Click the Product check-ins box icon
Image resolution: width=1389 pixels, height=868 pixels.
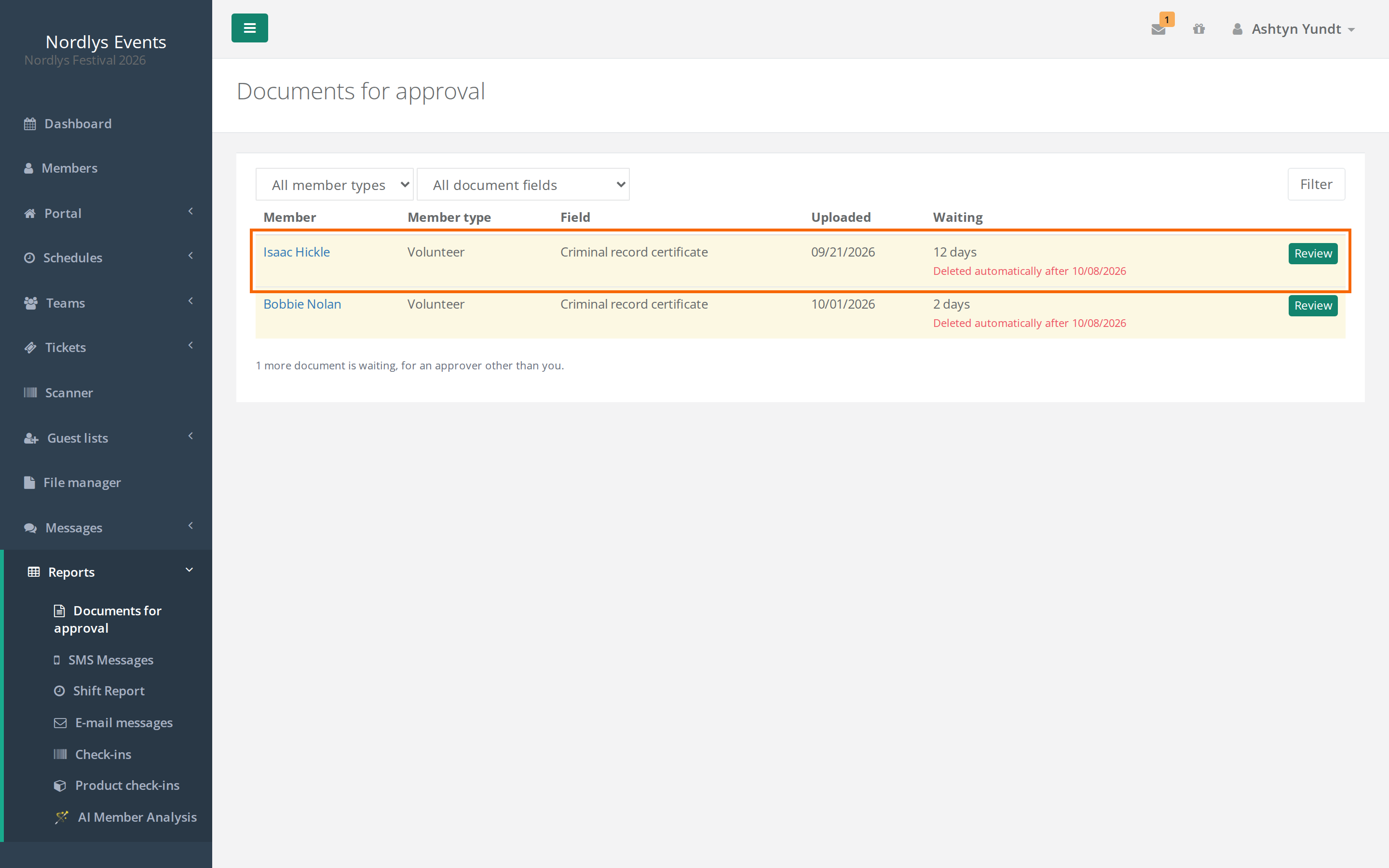[60, 786]
